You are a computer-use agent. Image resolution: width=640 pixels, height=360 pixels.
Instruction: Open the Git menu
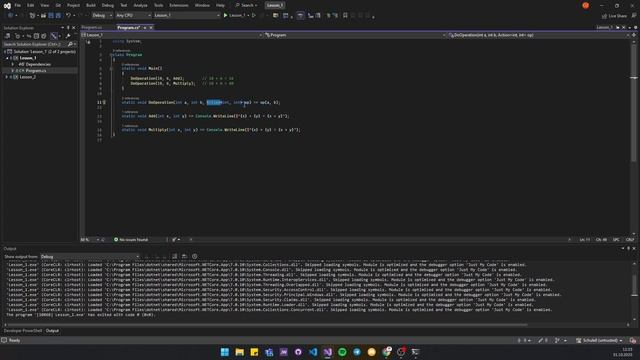point(58,5)
